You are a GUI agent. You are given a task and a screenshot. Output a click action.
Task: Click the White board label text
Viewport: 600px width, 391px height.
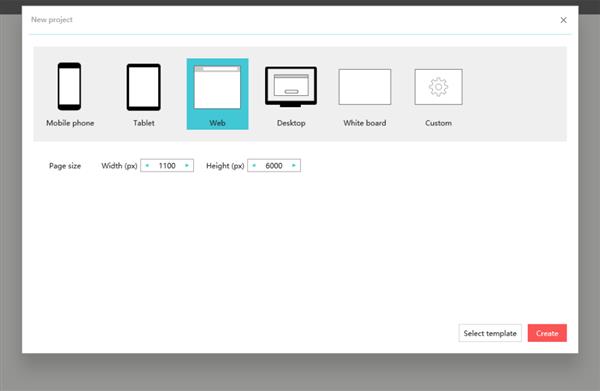365,123
